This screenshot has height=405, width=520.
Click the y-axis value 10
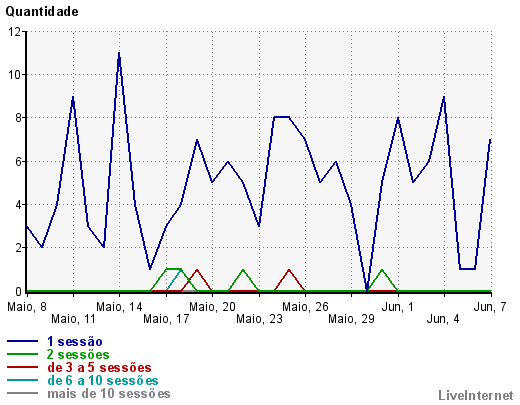(x=15, y=75)
